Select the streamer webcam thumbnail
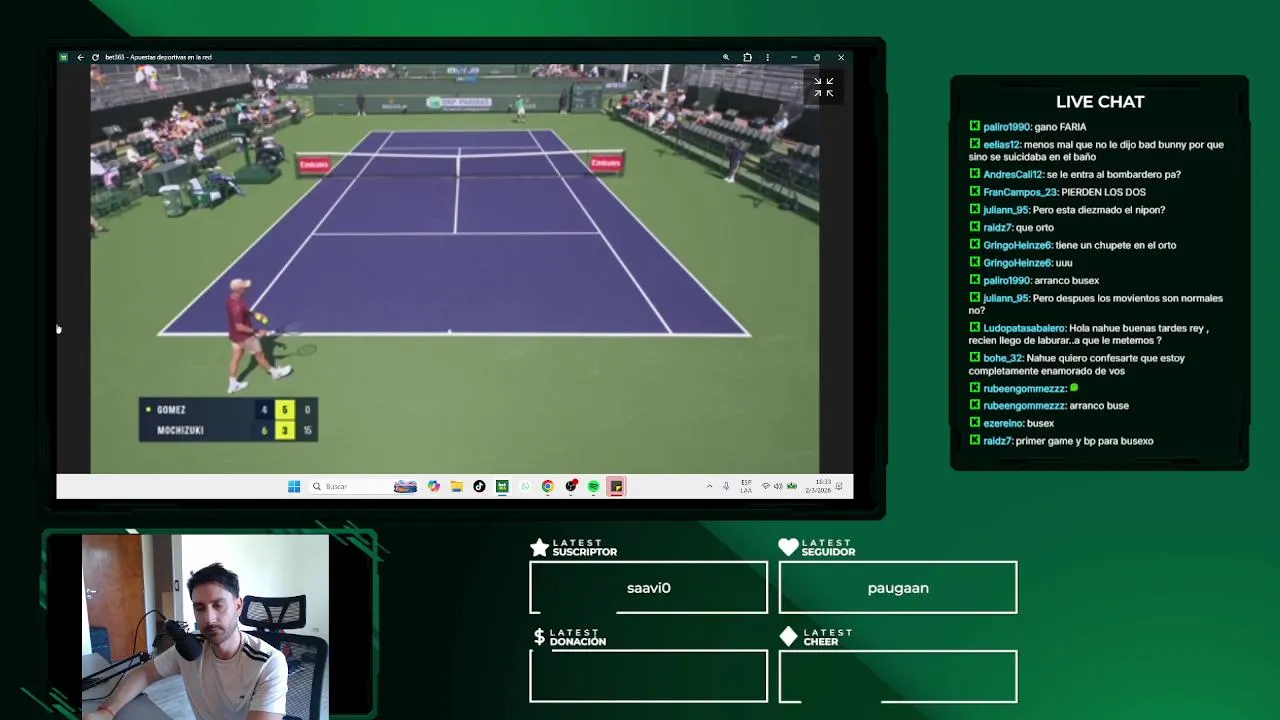Screen dimensions: 1280x720 click(205, 626)
